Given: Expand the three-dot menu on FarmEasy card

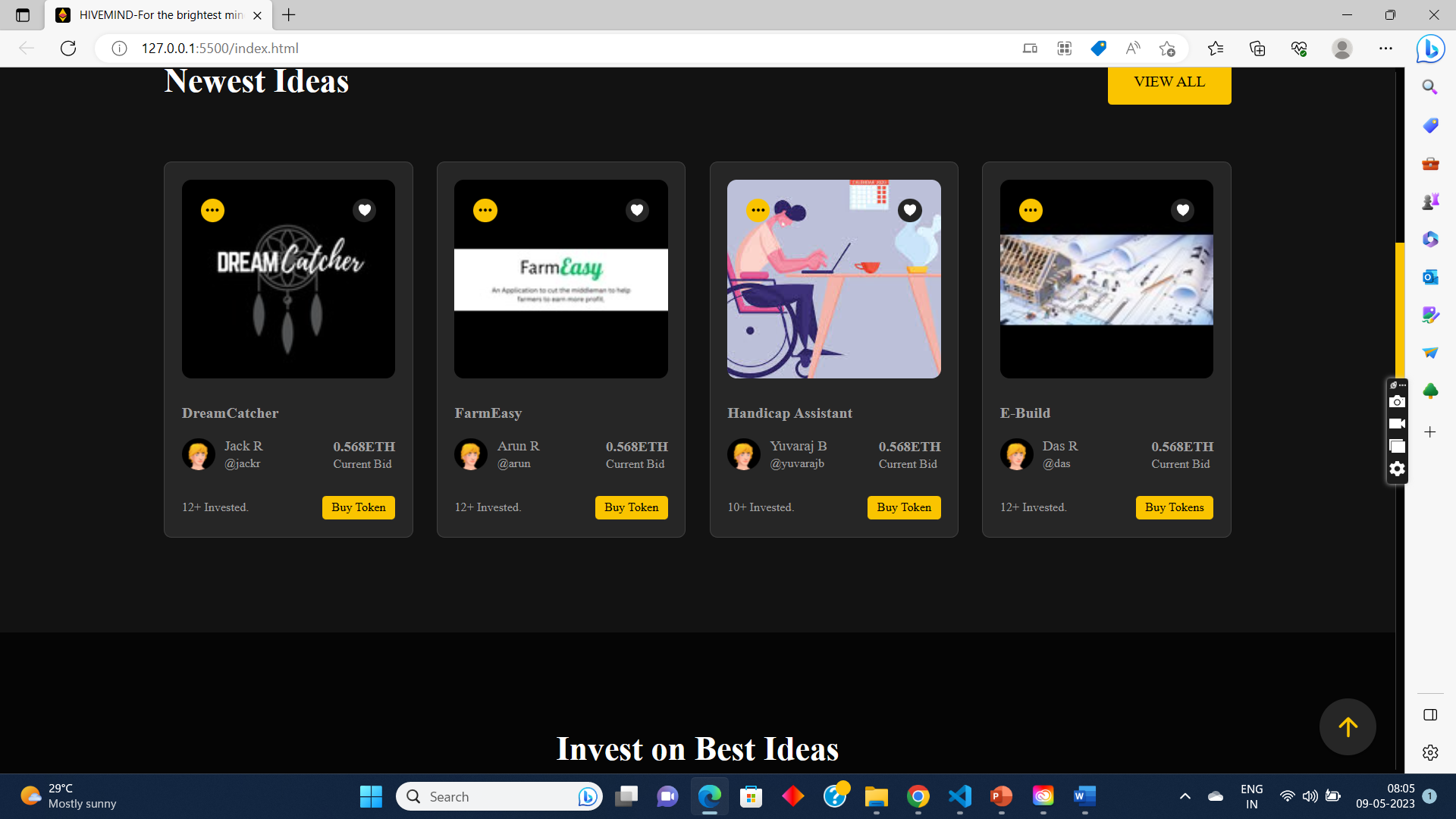Looking at the screenshot, I should 485,210.
